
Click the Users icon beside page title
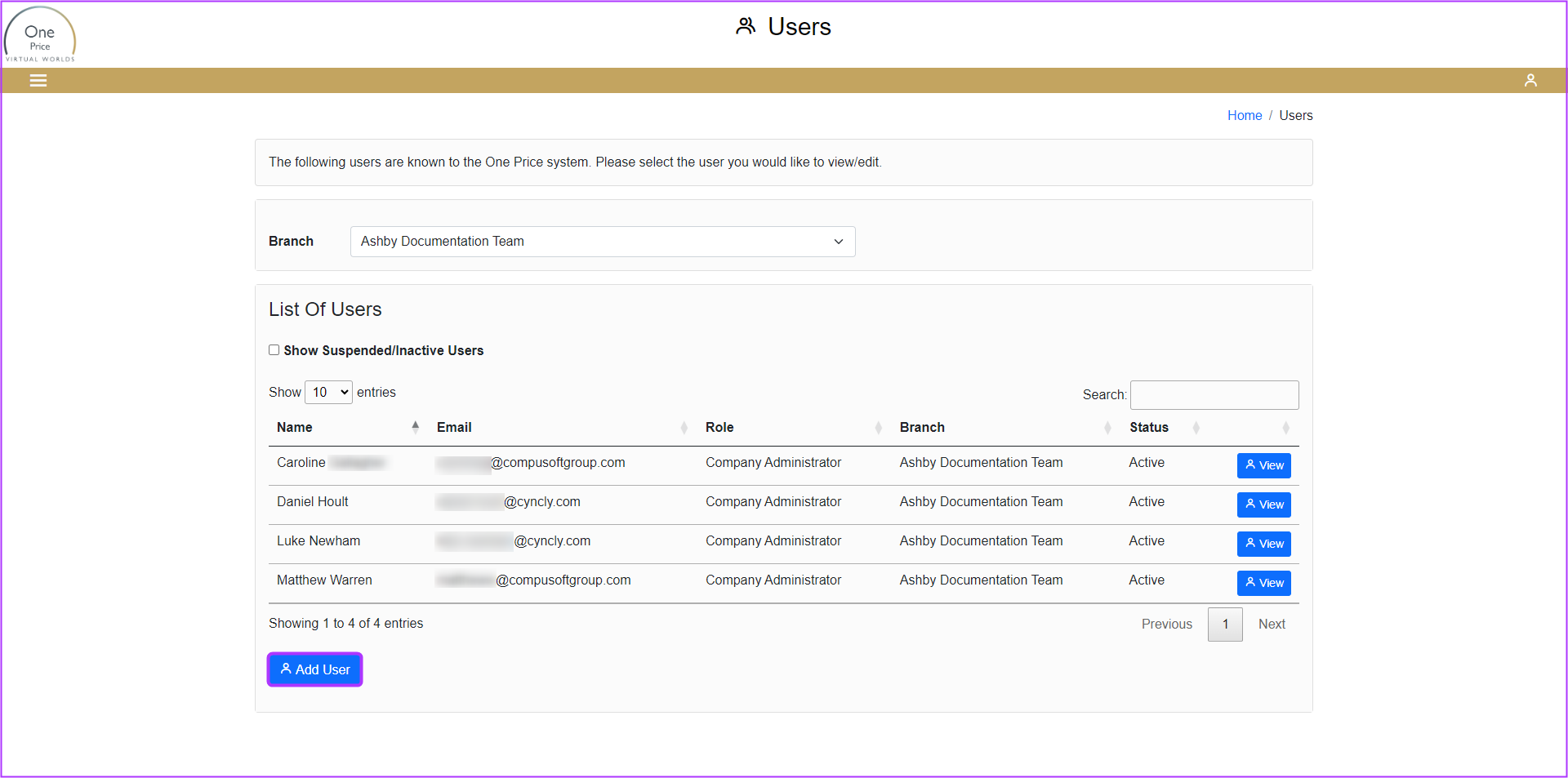tap(745, 26)
